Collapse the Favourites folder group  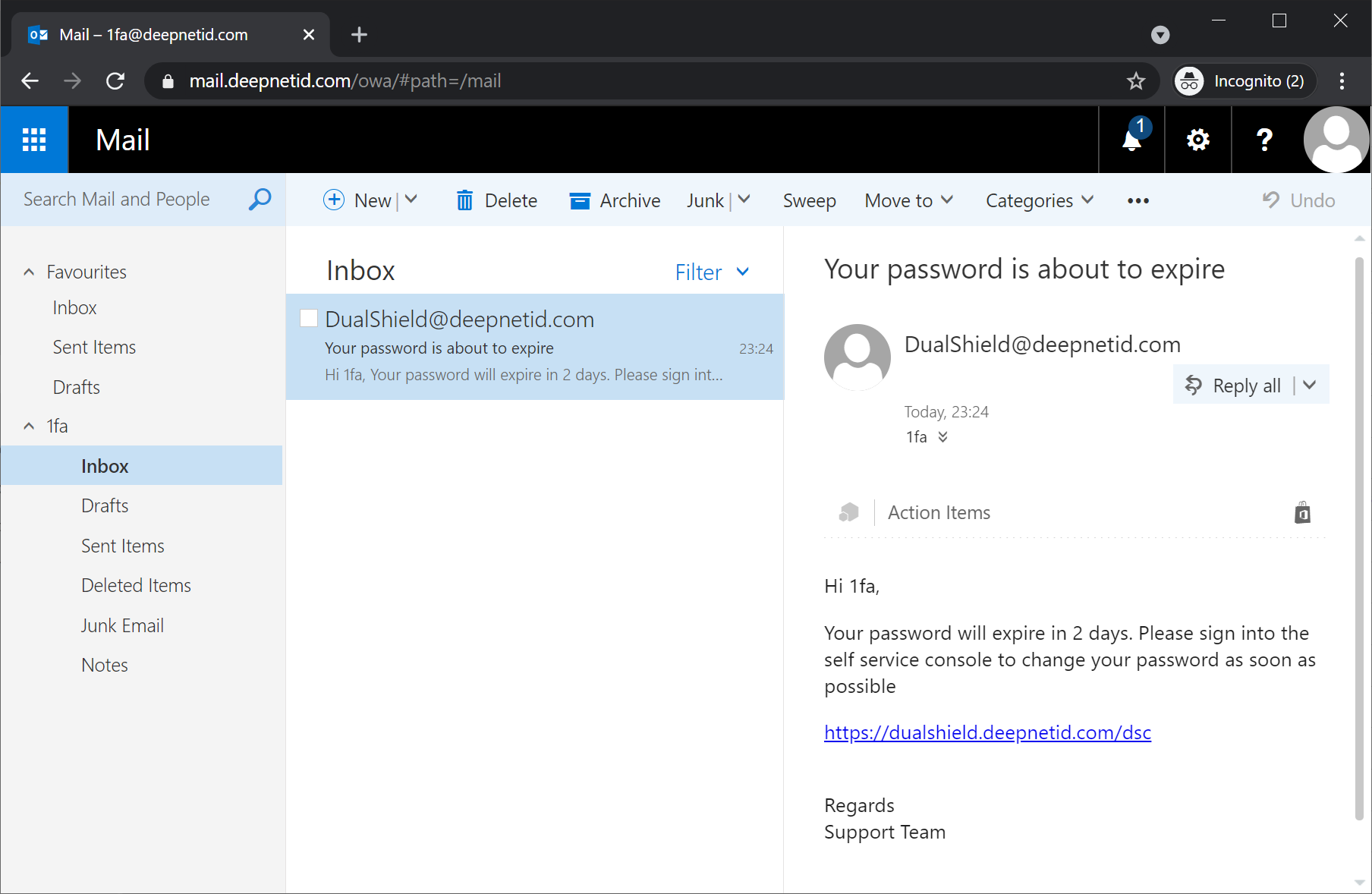pos(29,272)
